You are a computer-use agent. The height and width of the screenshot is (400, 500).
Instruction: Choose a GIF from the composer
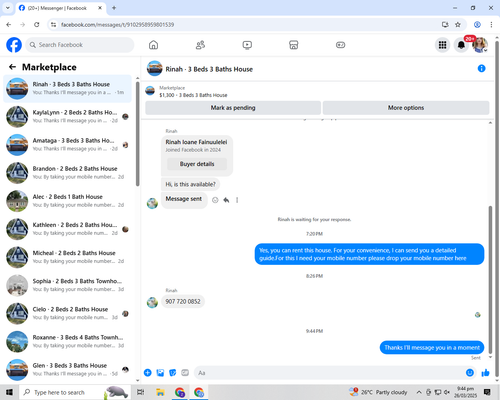pos(185,373)
